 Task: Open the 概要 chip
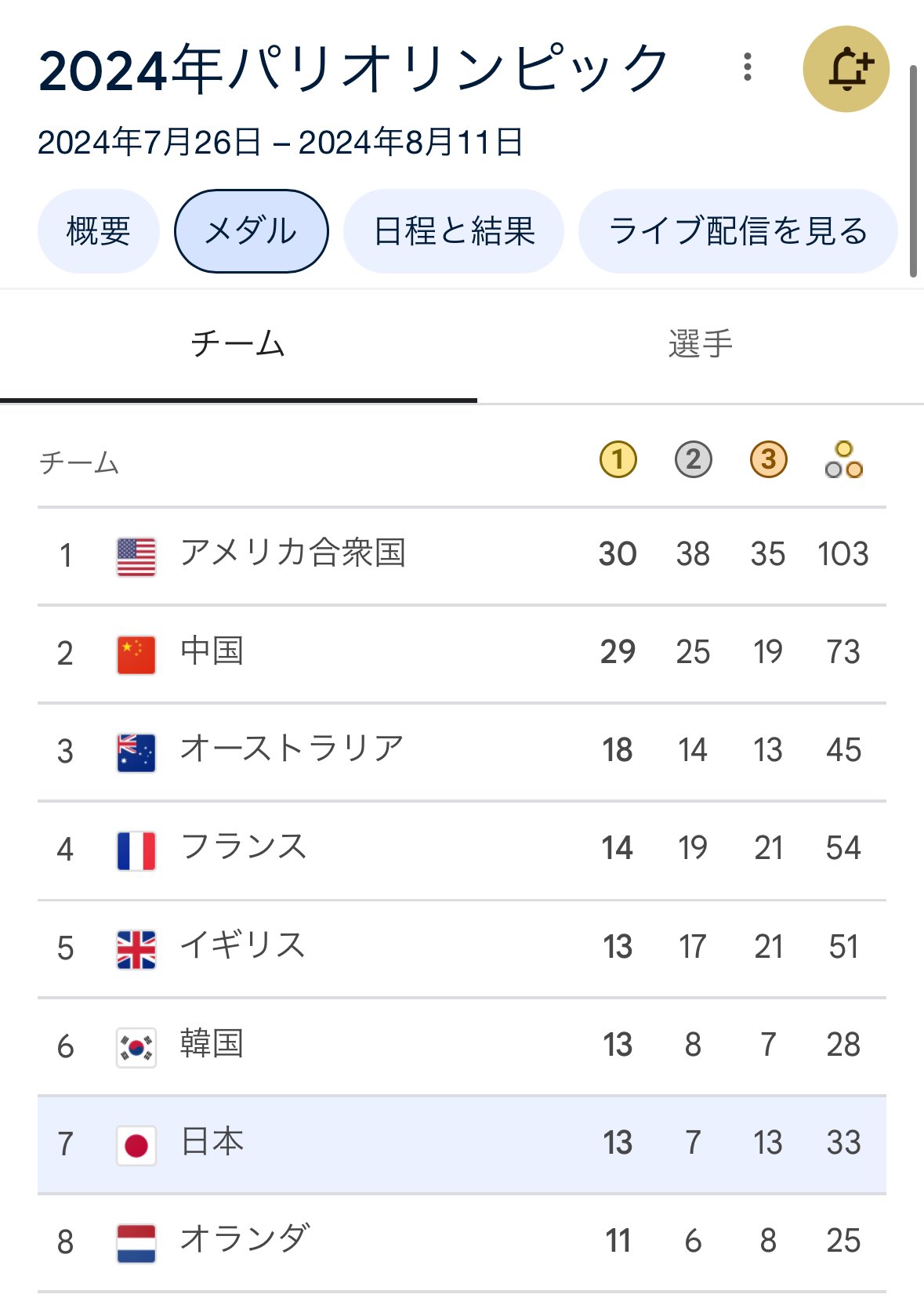tap(99, 231)
